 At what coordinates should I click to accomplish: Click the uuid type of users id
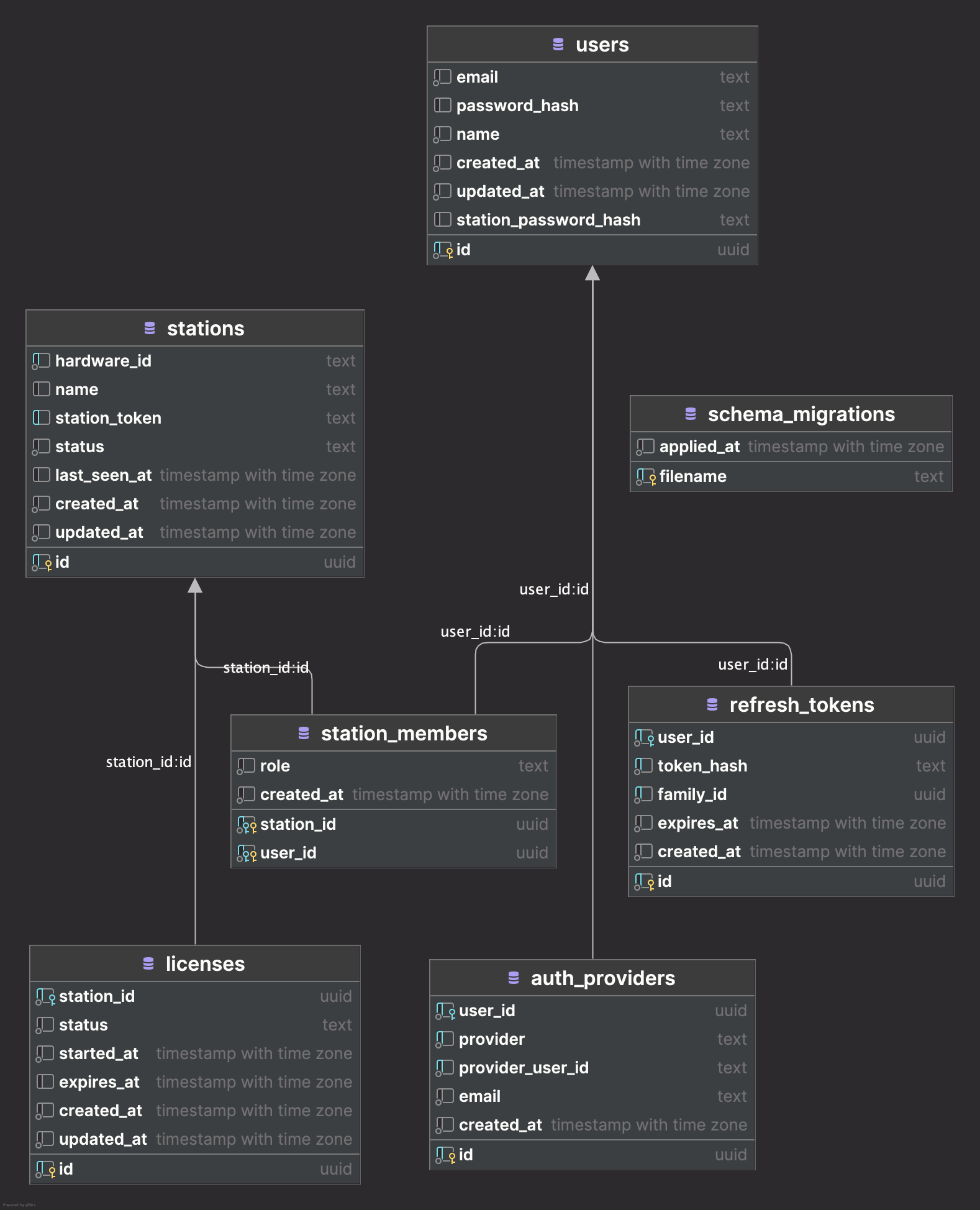pyautogui.click(x=733, y=250)
